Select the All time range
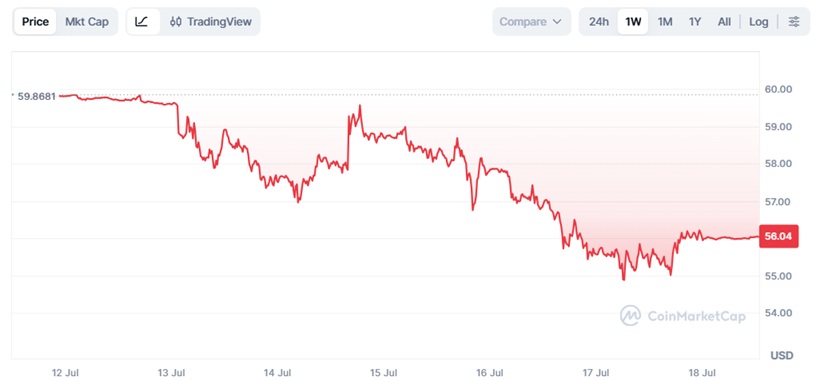 pyautogui.click(x=724, y=22)
